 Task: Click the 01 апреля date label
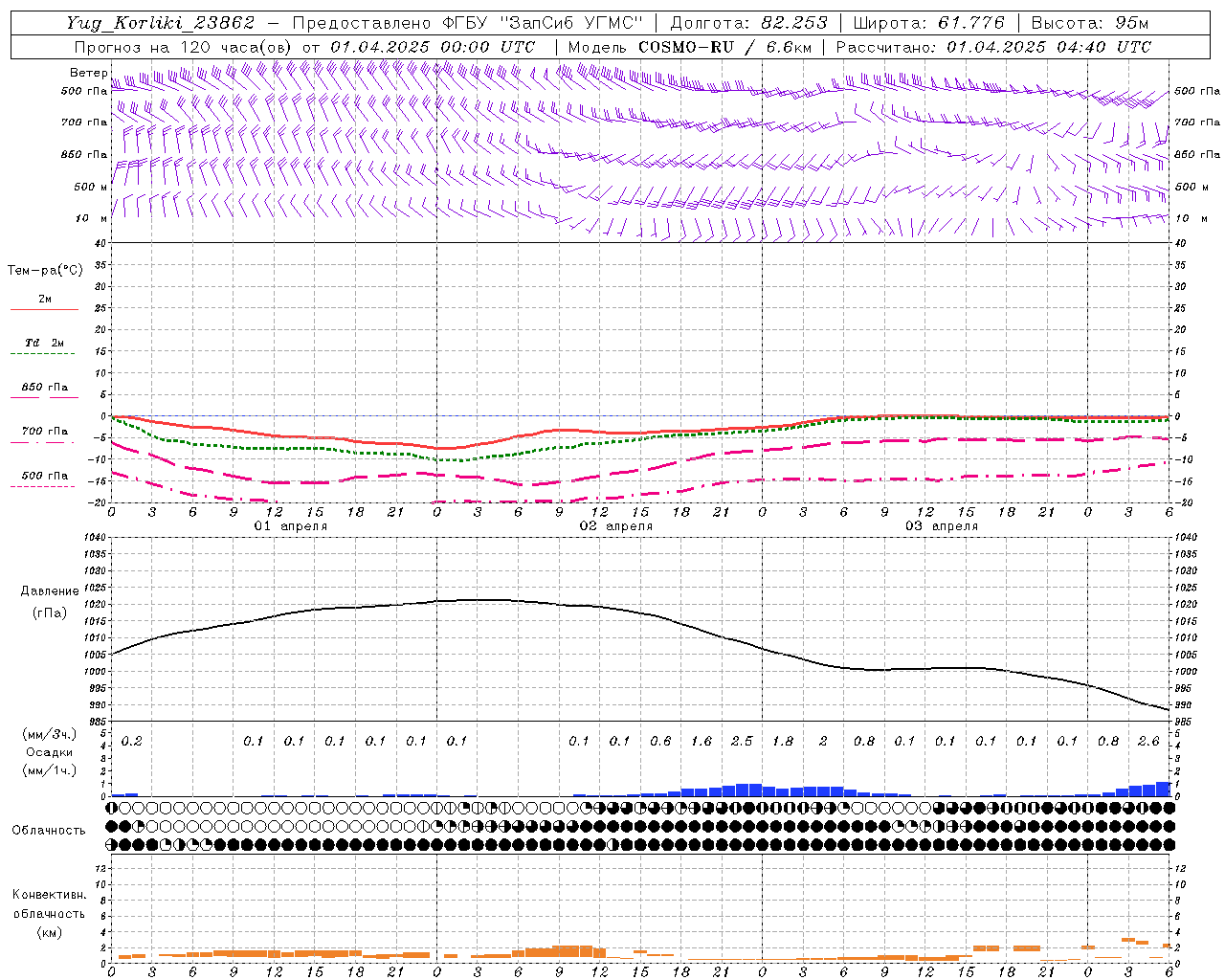[290, 526]
